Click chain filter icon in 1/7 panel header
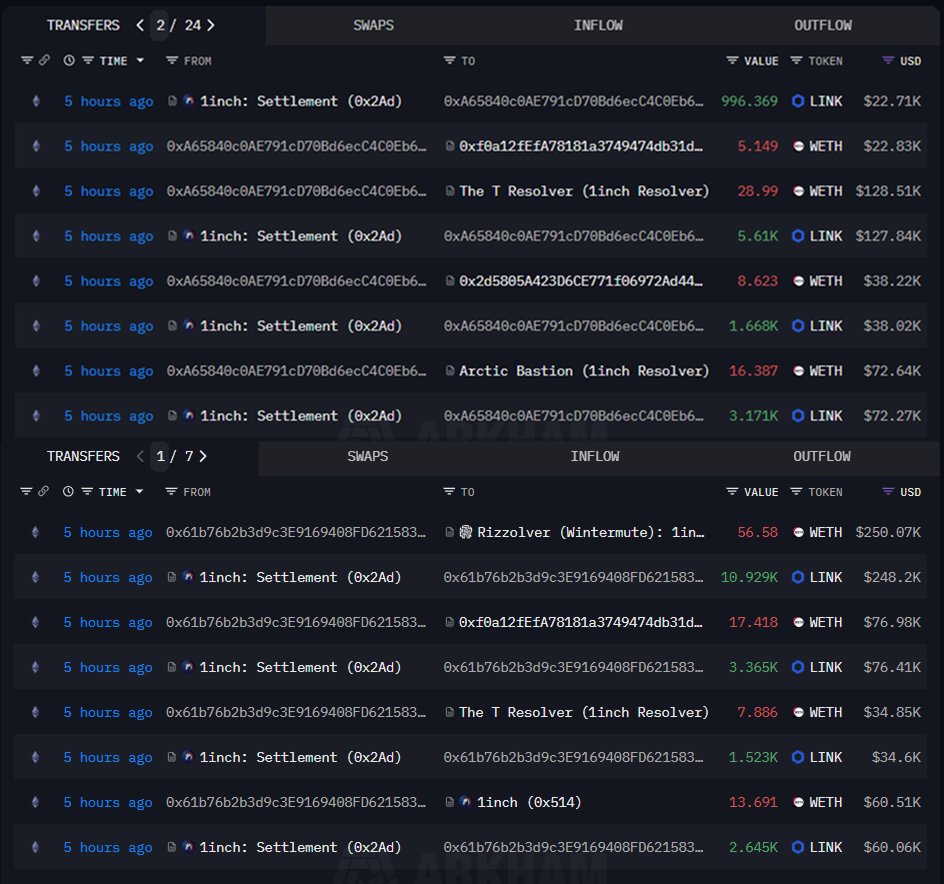The height and width of the screenshot is (884, 944). (26, 491)
